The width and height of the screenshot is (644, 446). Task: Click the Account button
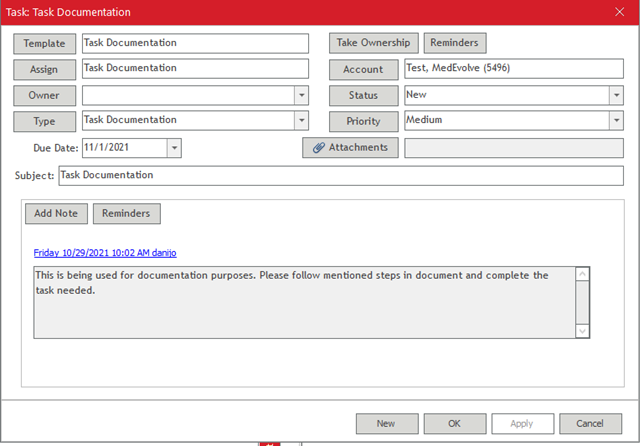[363, 70]
